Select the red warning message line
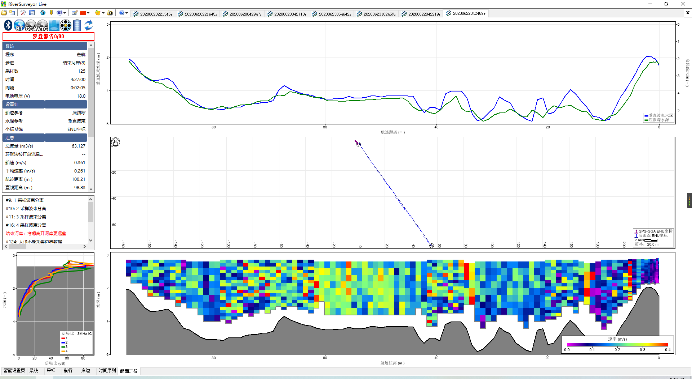This screenshot has height=379, width=692. [x=36, y=233]
